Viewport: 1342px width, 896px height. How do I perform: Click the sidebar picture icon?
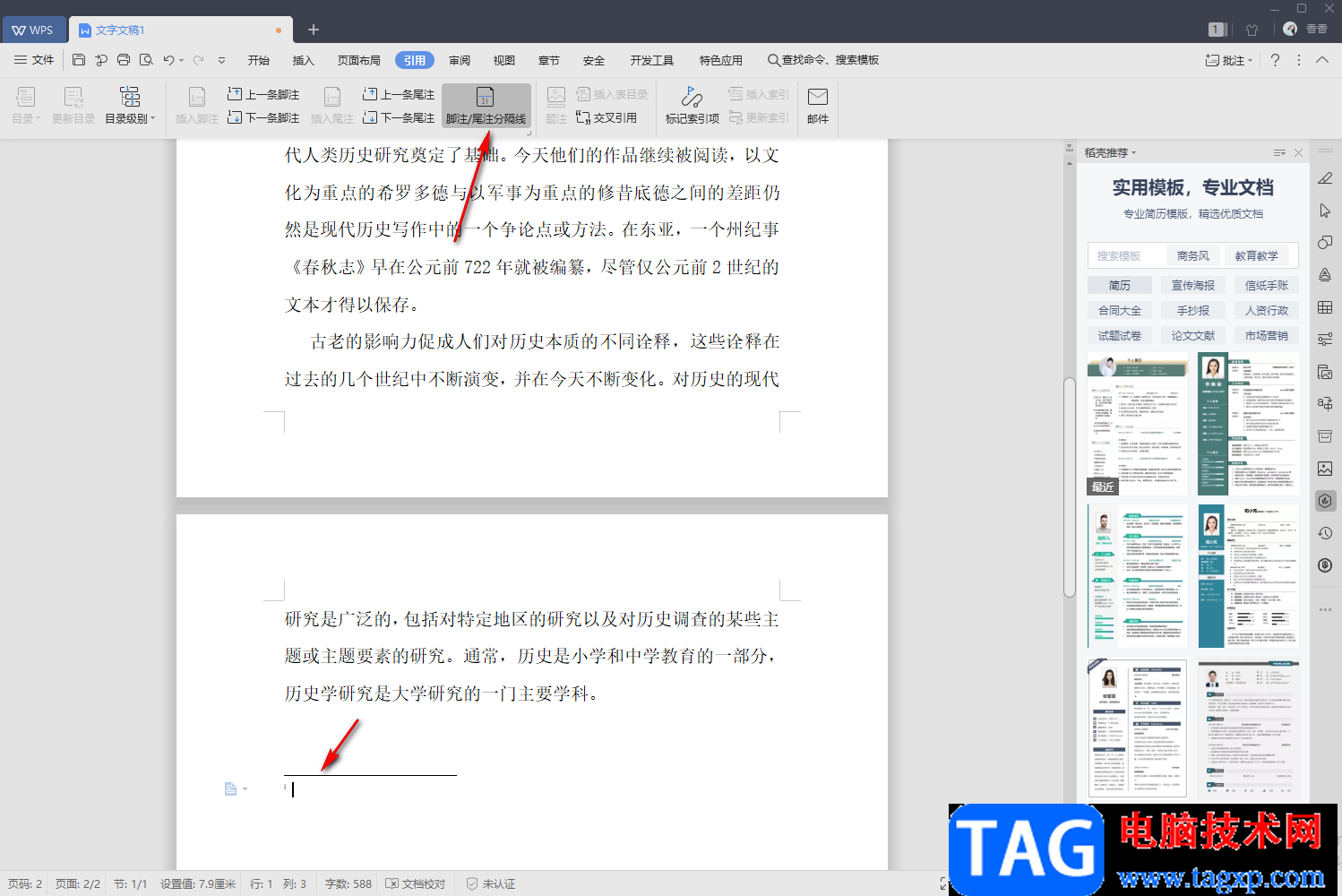pyautogui.click(x=1325, y=469)
